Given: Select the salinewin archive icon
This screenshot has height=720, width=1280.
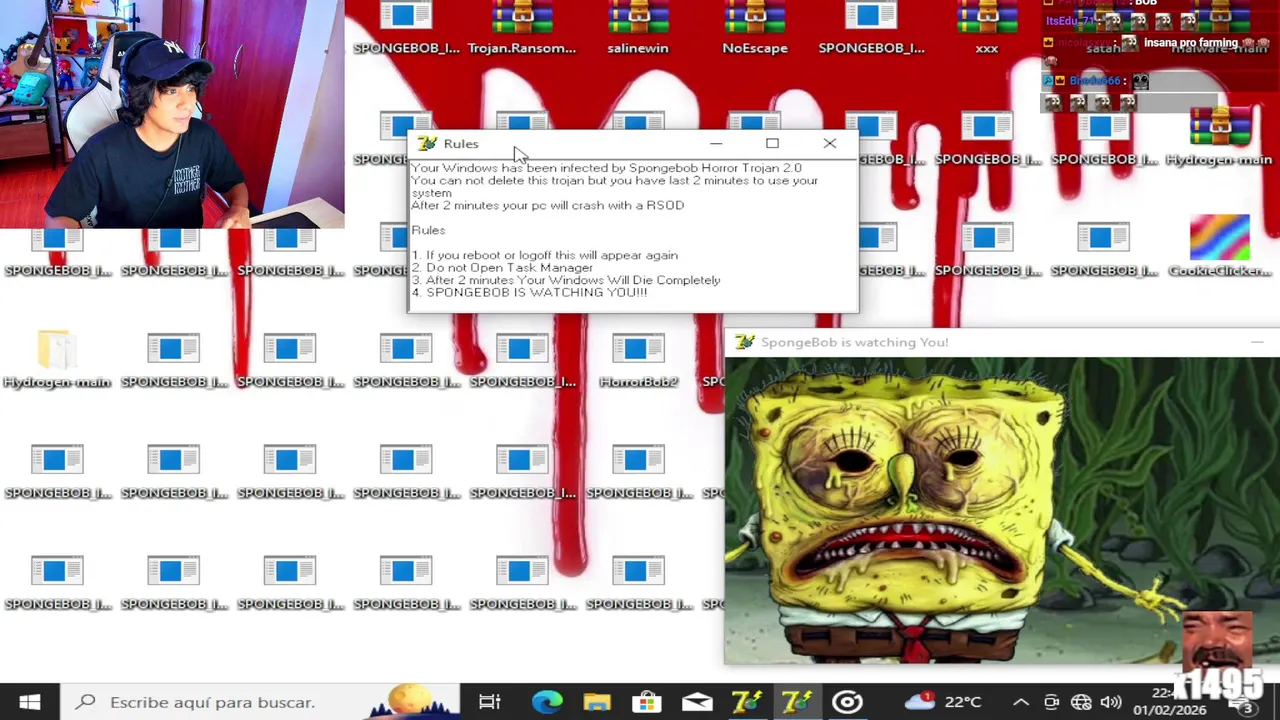Looking at the screenshot, I should tap(638, 28).
